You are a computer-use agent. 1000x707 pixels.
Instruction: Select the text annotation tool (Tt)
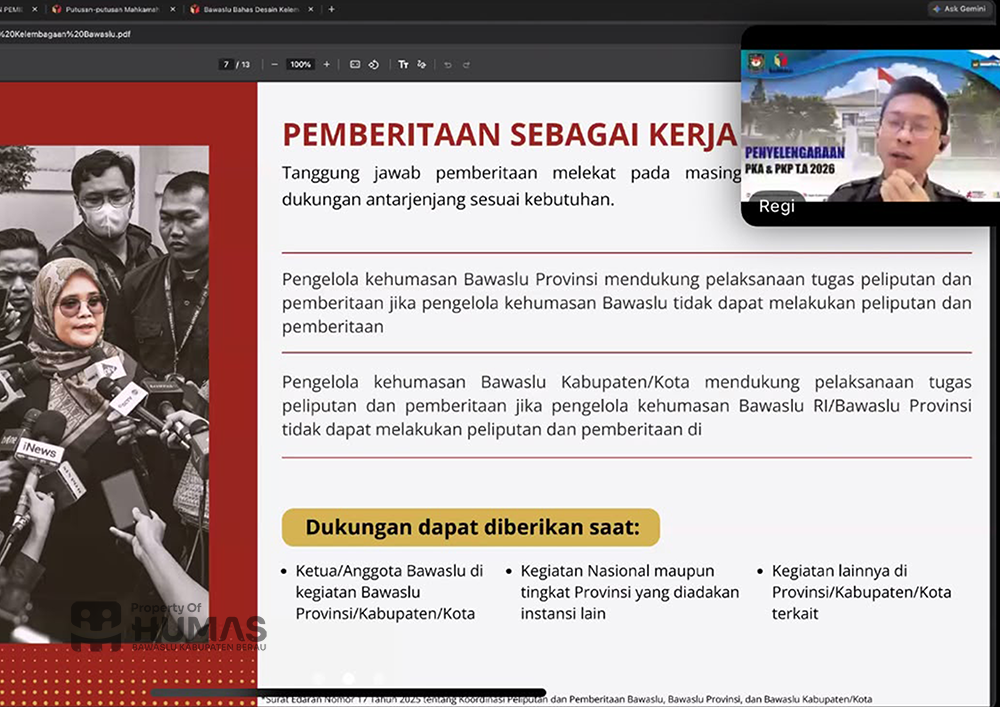pyautogui.click(x=403, y=64)
